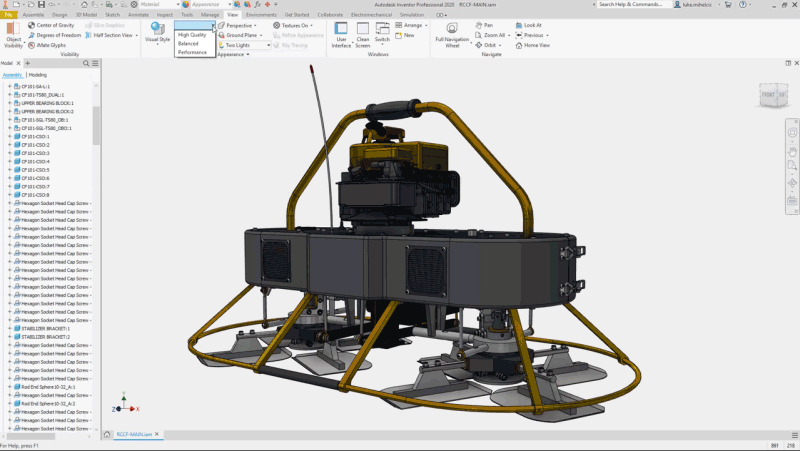Select the Pan tool in the ribbon
Screen dimensions: 800x451
[x=484, y=25]
